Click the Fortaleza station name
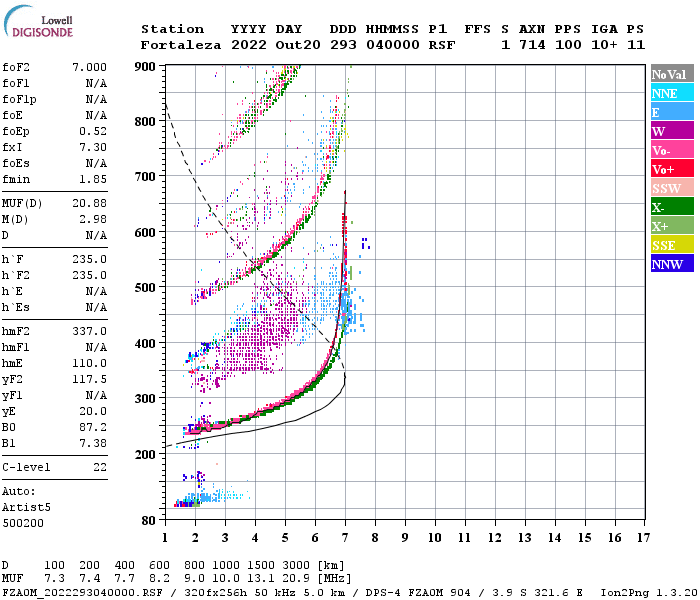700x600 pixels. click(x=181, y=45)
